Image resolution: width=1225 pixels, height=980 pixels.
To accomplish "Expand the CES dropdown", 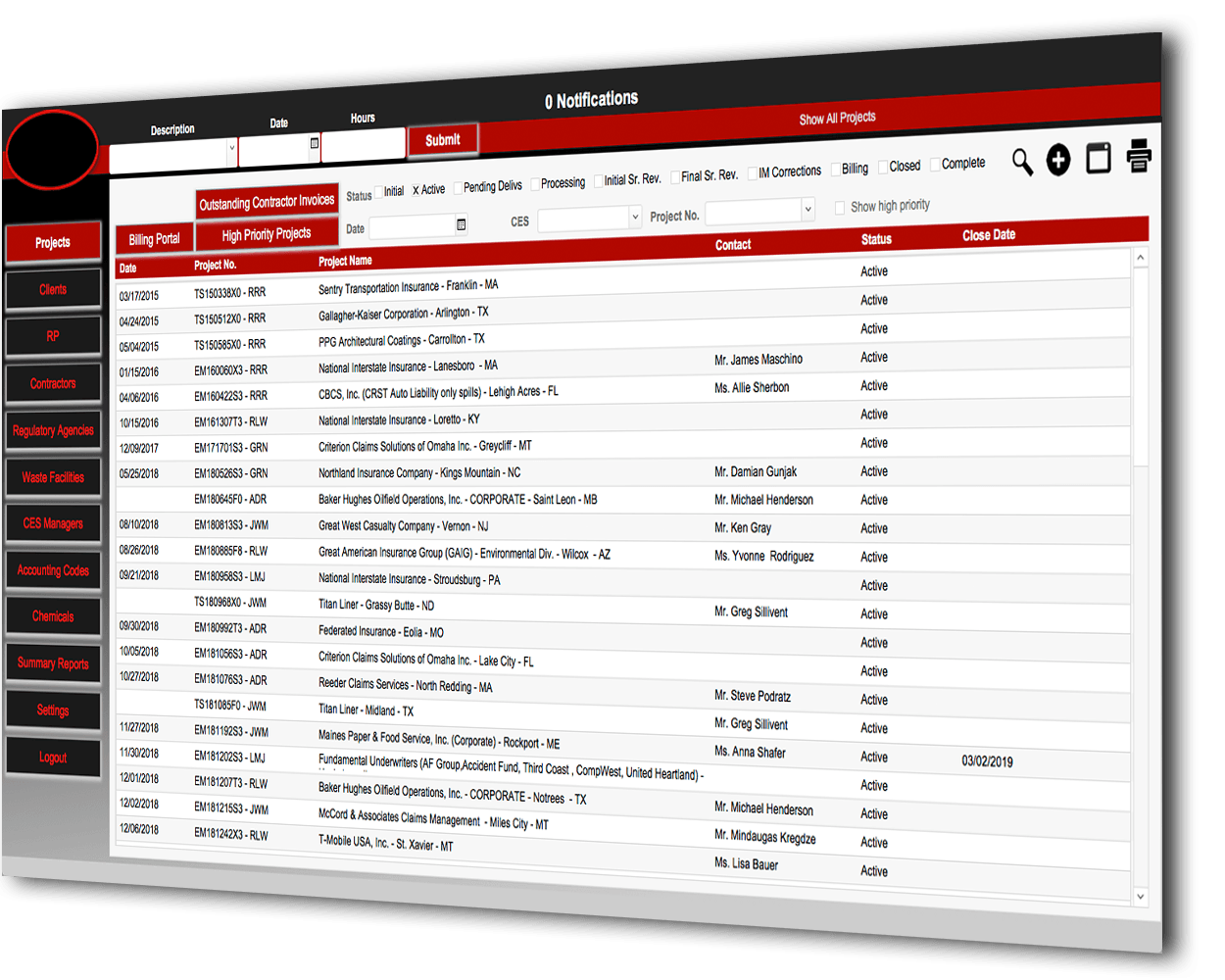I will [x=635, y=217].
